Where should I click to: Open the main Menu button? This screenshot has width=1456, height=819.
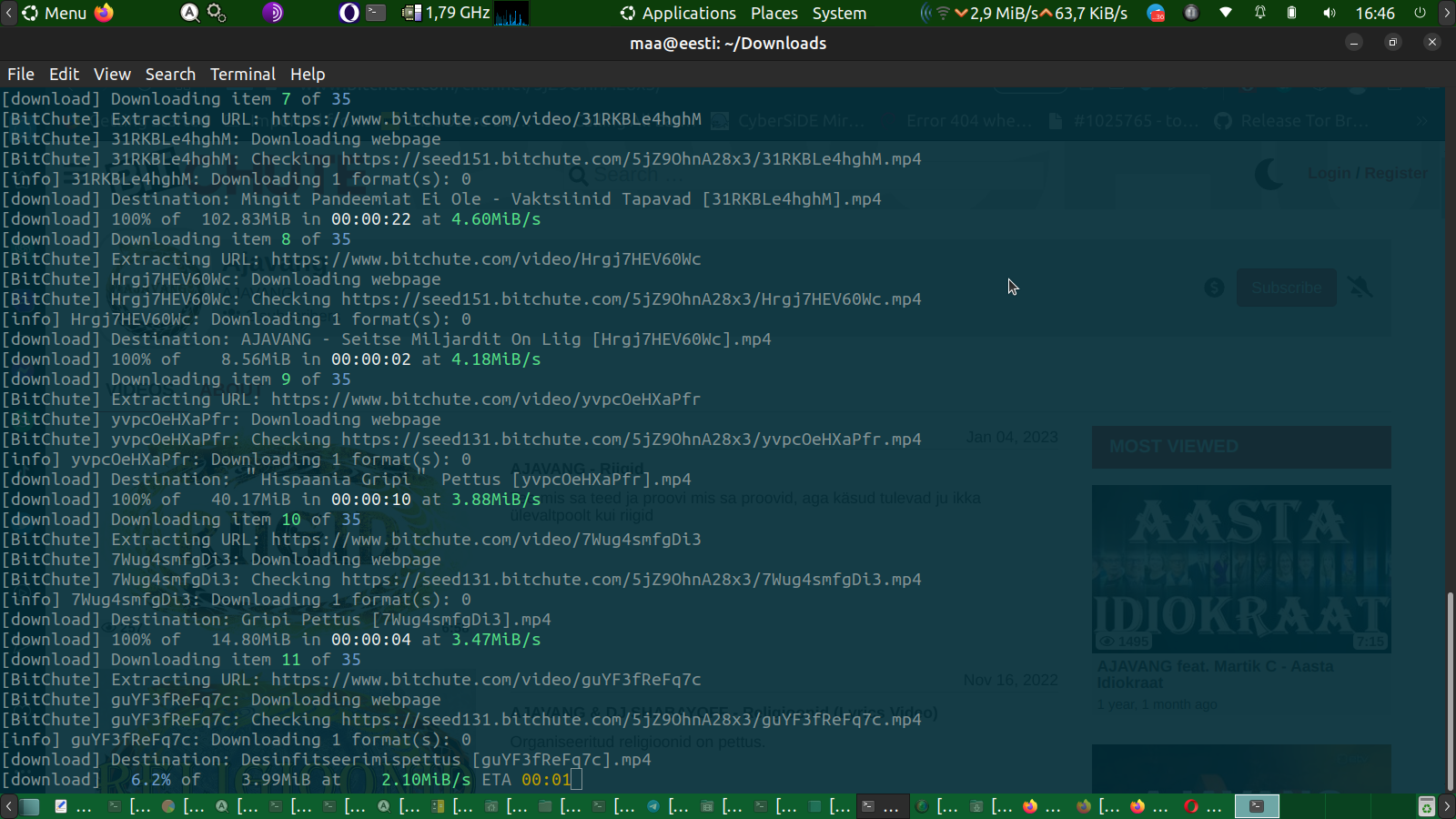tap(54, 13)
